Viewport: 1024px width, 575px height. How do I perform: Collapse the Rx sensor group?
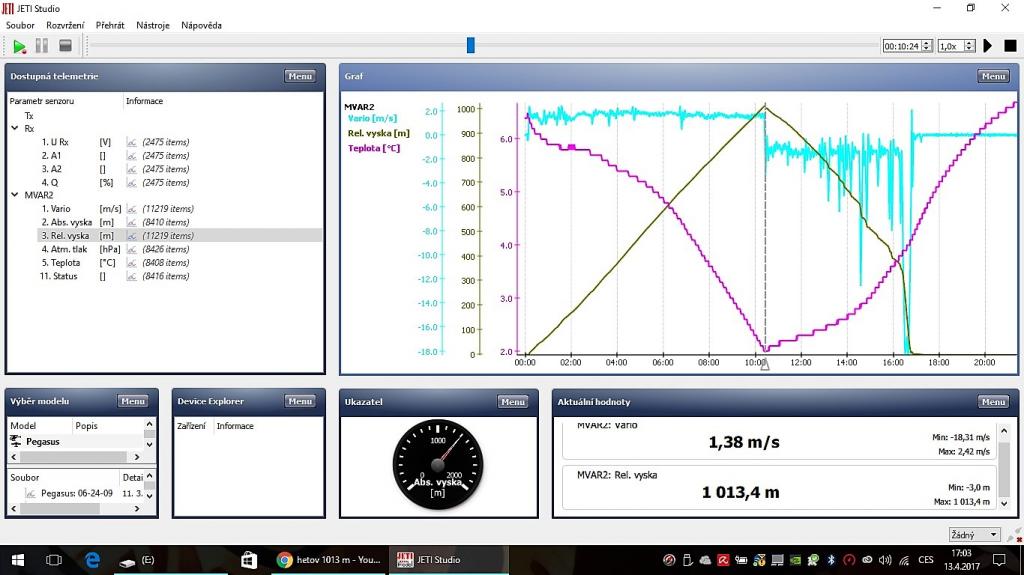[x=15, y=128]
